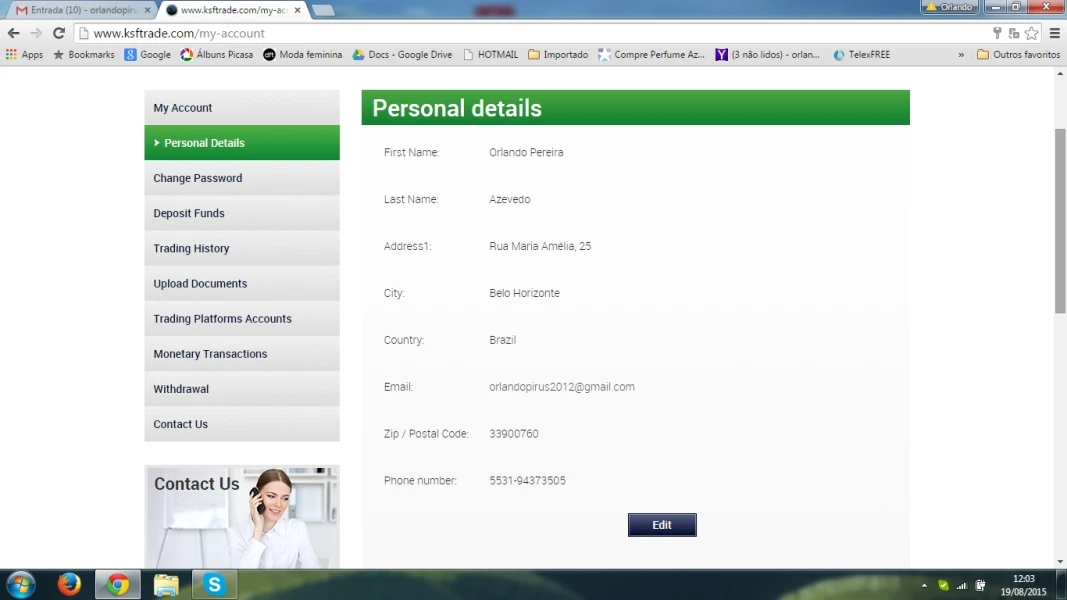
Task: Click the taskbar clock and date
Action: tap(1023, 585)
